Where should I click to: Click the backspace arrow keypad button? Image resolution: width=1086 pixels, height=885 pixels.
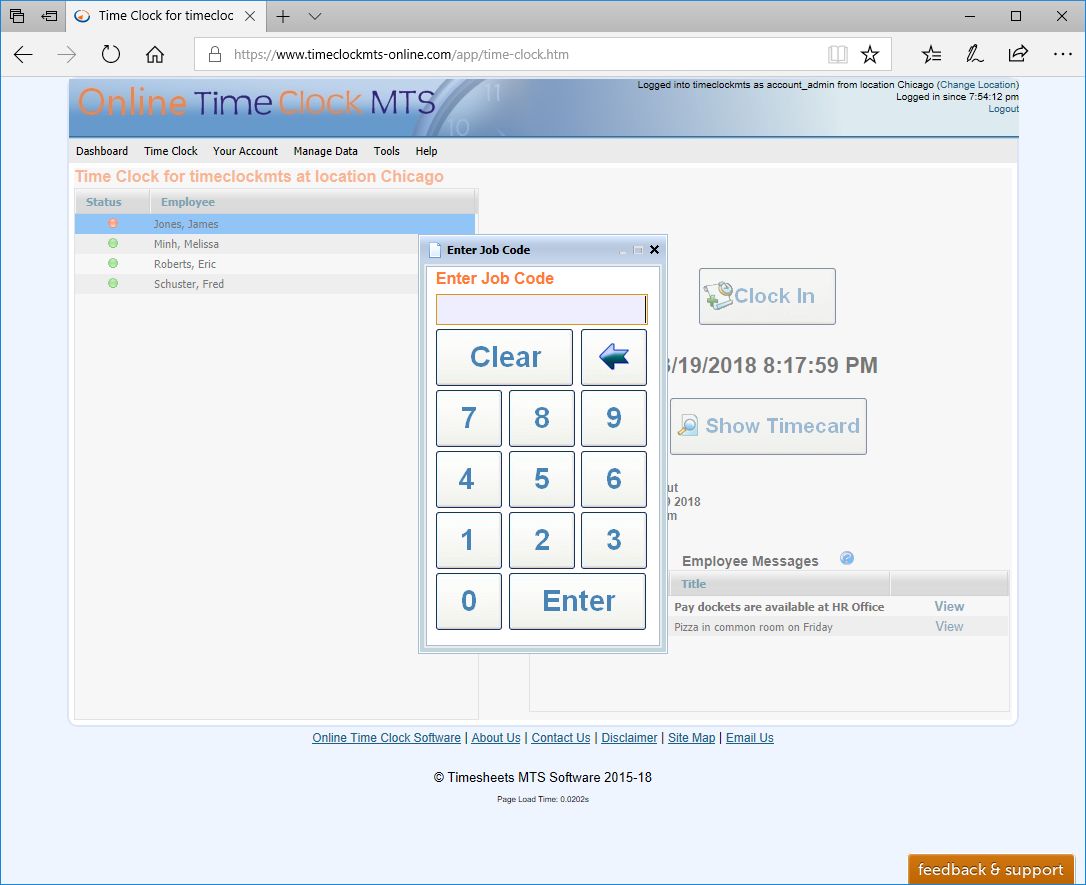click(614, 357)
